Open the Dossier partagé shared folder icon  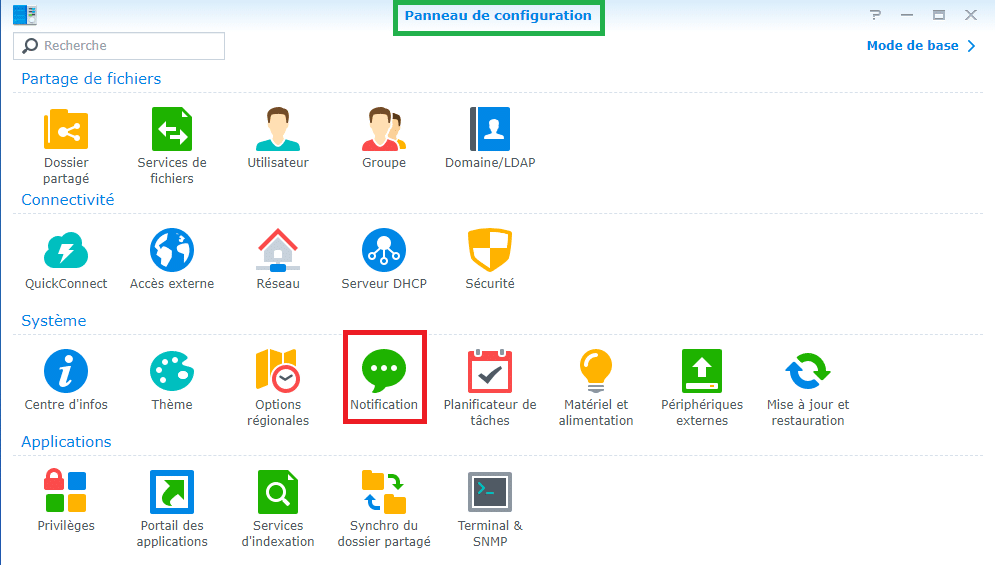click(x=66, y=130)
